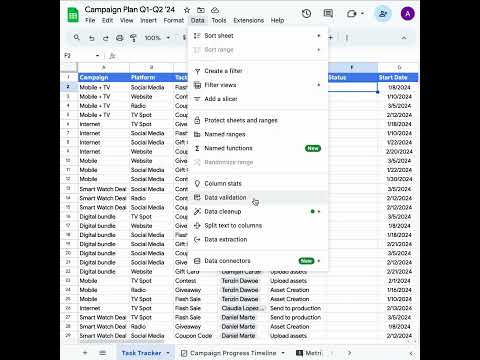Expand the Name box dropdown arrow
Viewport: 480px width, 360px height.
97,56
